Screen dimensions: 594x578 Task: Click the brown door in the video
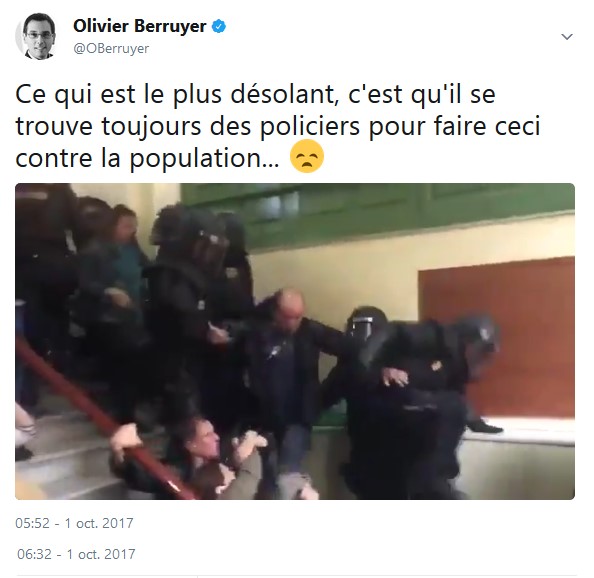497,337
